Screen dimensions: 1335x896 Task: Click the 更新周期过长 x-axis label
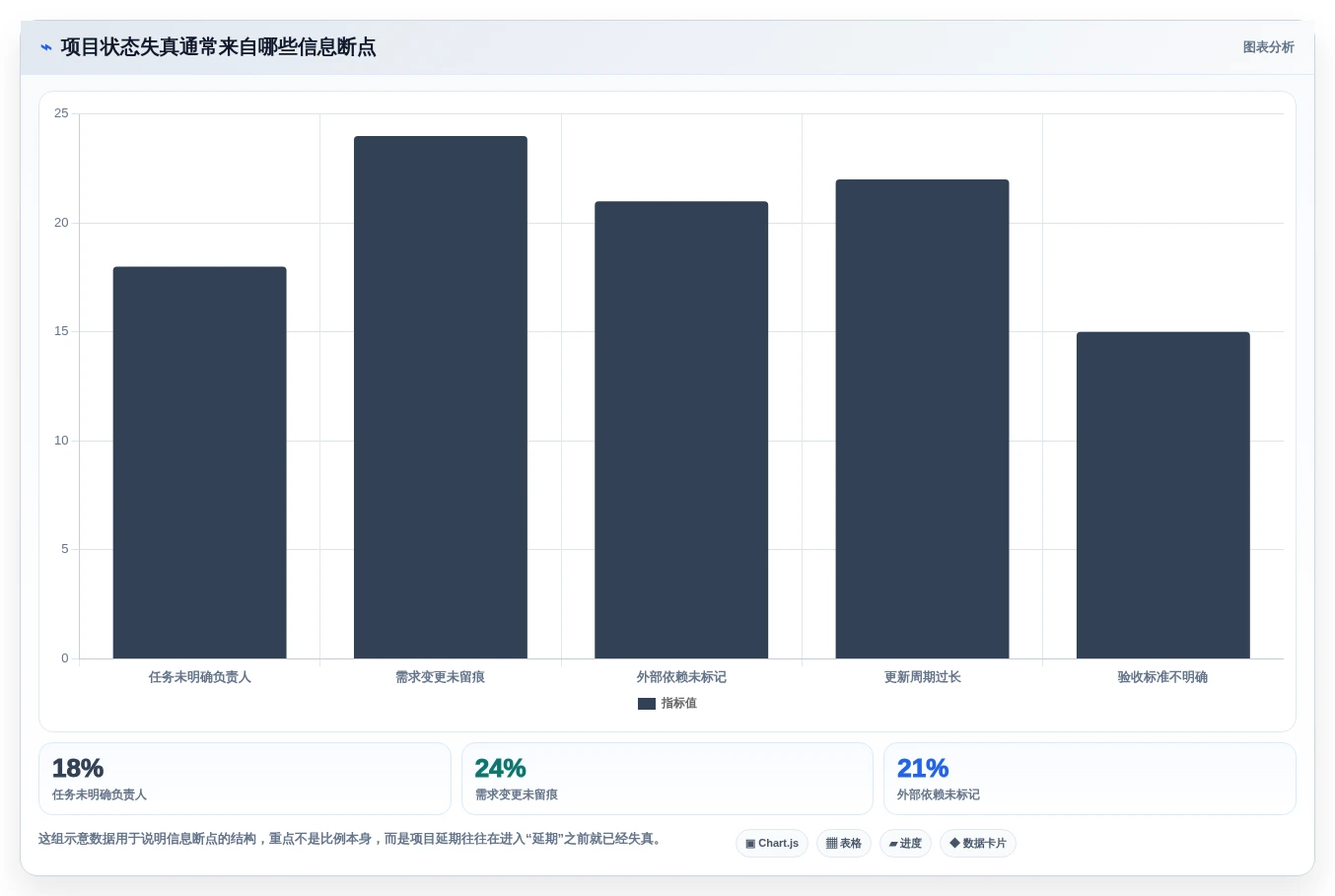tap(922, 677)
